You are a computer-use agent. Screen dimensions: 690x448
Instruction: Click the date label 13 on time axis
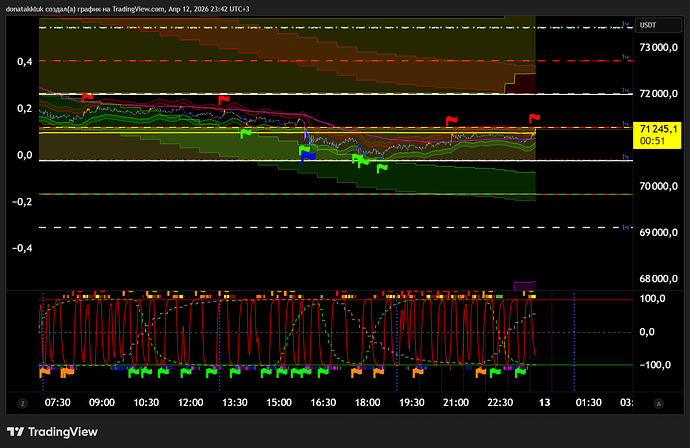coord(545,403)
